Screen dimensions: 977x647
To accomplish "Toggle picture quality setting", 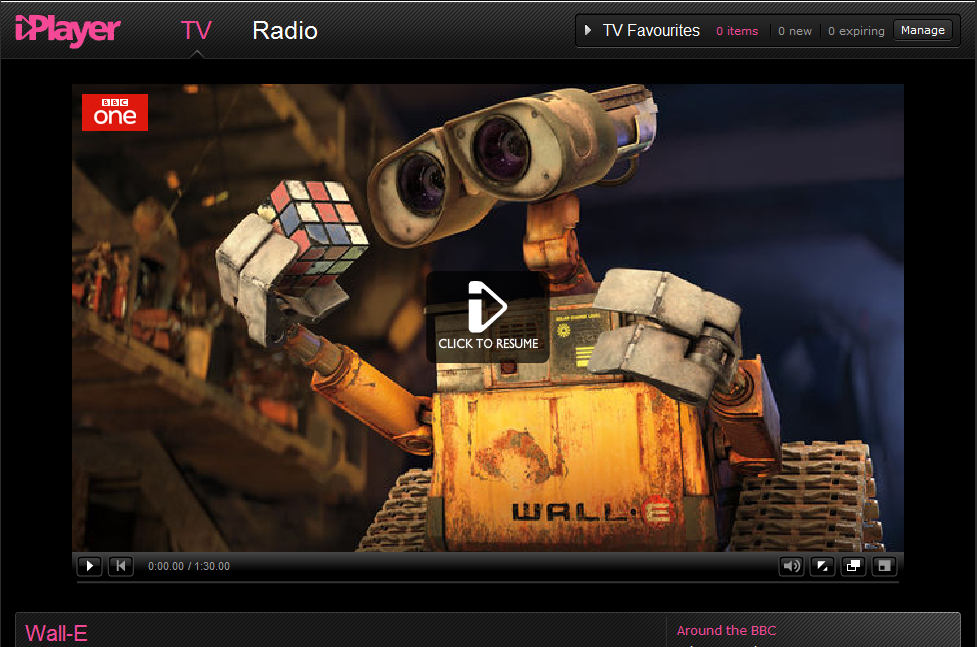I will (x=822, y=565).
